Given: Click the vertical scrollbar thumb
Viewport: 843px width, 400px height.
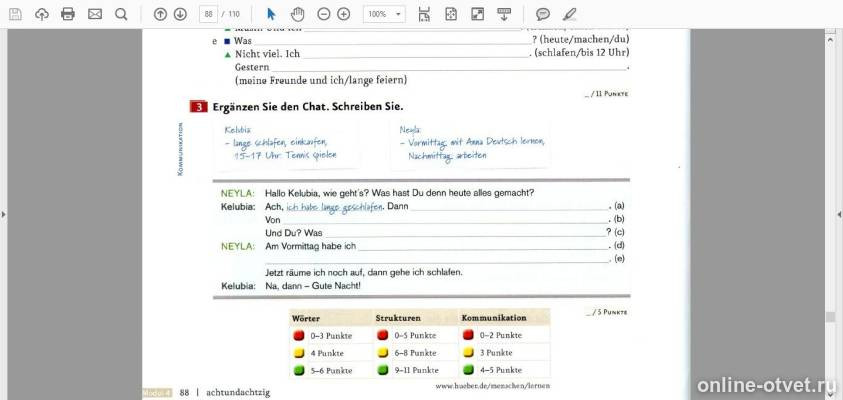Looking at the screenshot, I should pyautogui.click(x=830, y=317).
